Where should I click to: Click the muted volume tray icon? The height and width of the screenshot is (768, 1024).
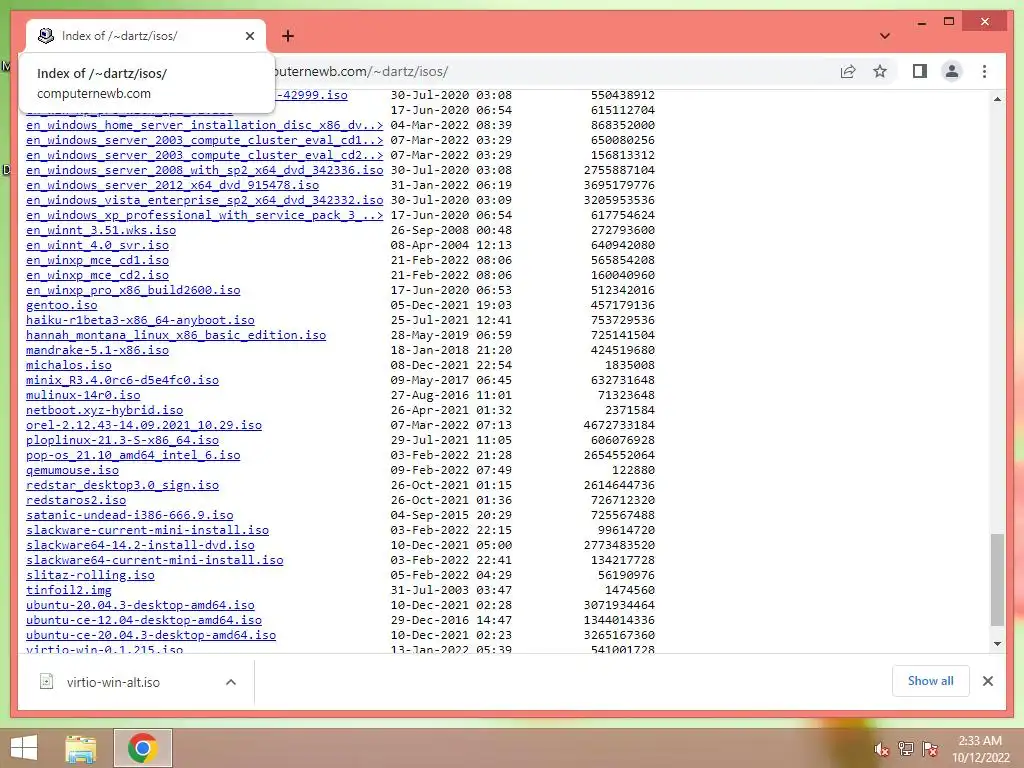pyautogui.click(x=882, y=749)
